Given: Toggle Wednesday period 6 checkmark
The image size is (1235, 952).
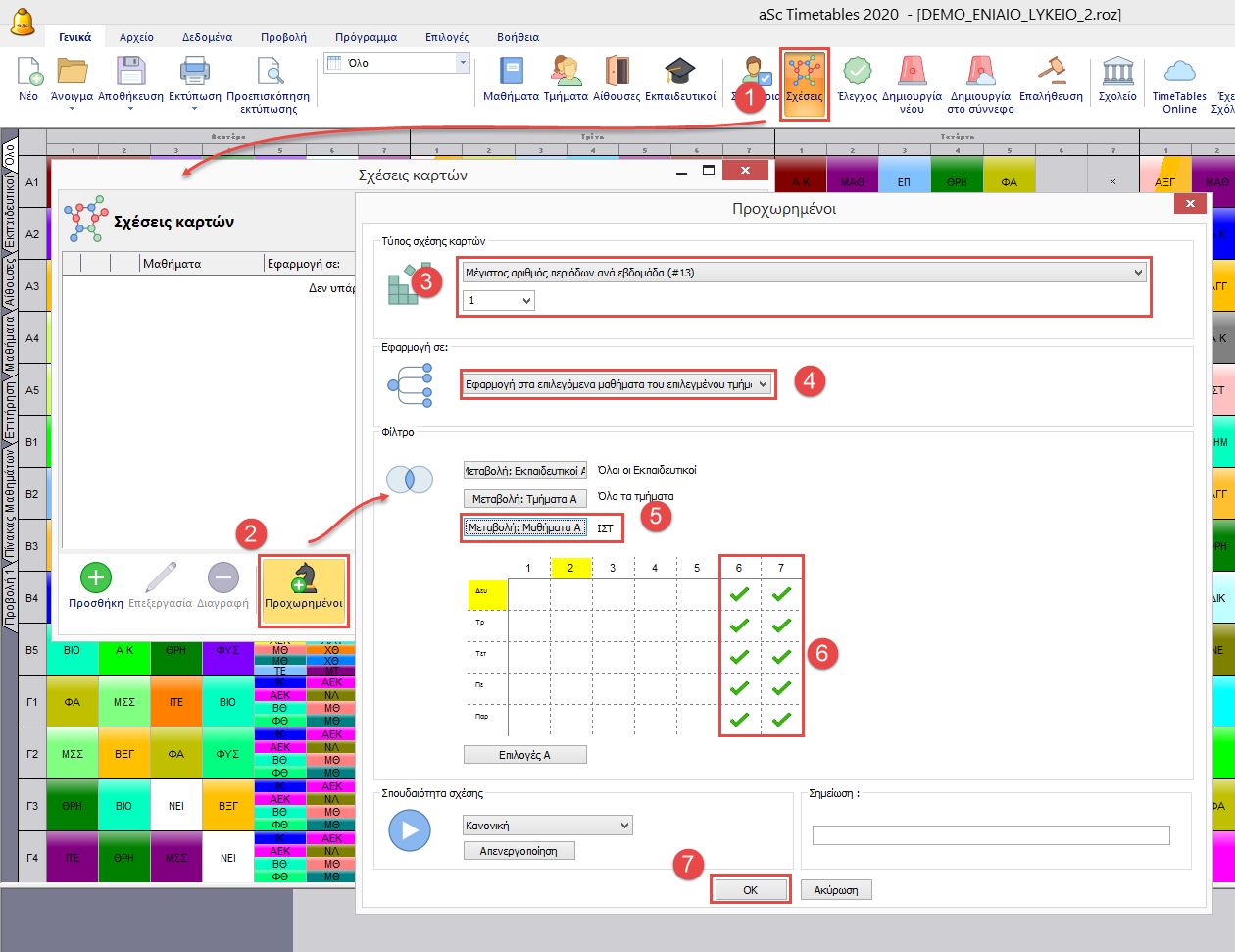Looking at the screenshot, I should point(739,657).
